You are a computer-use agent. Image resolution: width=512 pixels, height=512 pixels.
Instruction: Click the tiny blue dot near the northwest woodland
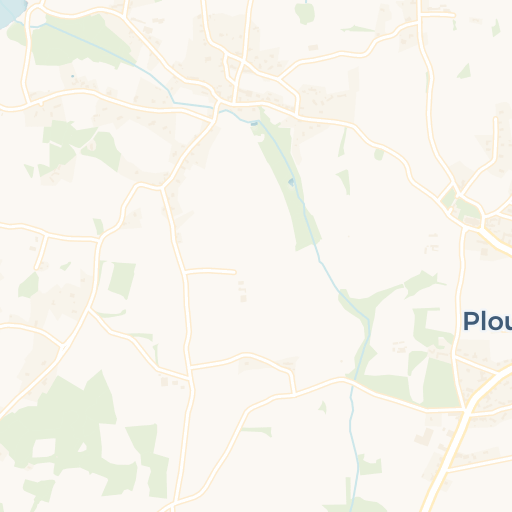tap(73, 76)
